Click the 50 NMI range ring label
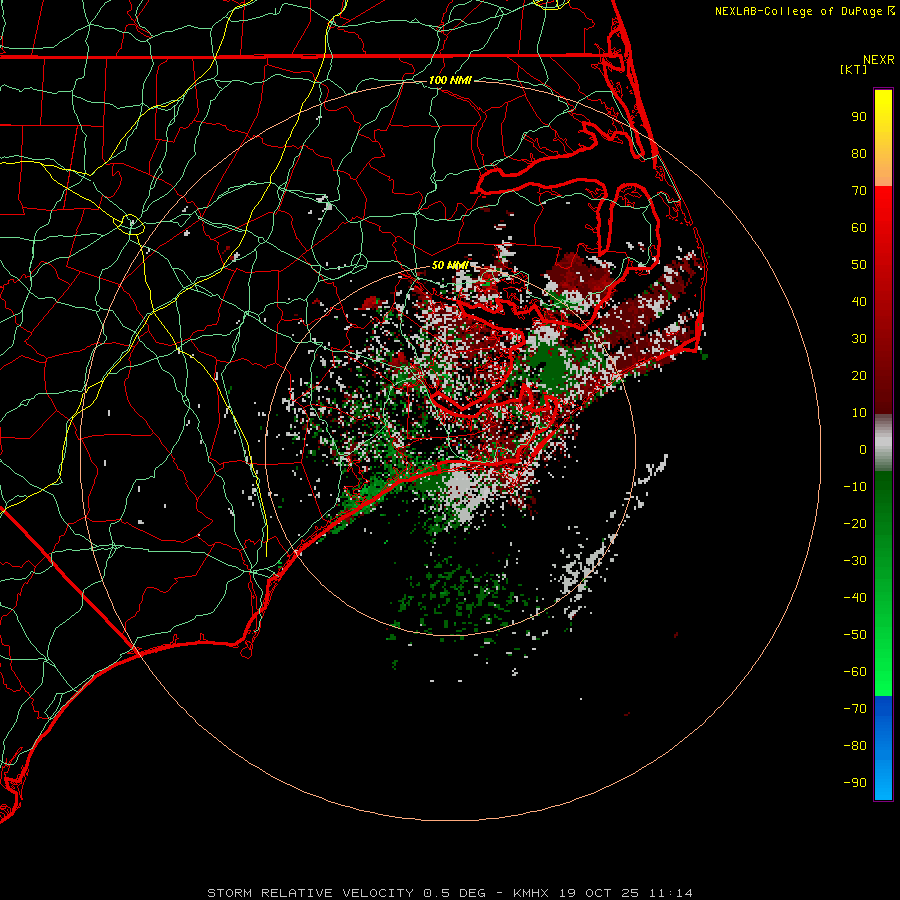This screenshot has height=900, width=900. click(x=450, y=265)
